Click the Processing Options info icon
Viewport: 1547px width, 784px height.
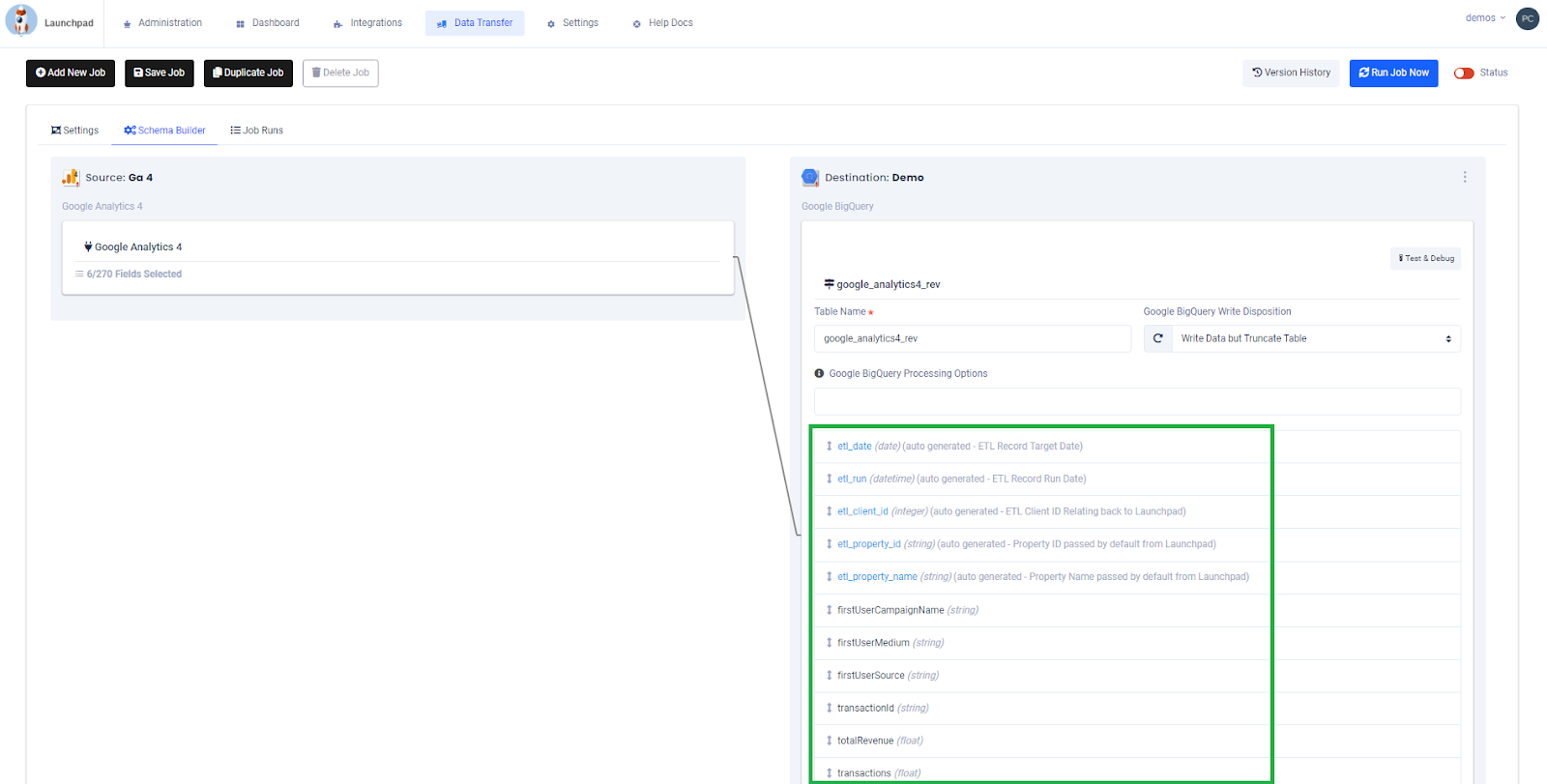(819, 374)
